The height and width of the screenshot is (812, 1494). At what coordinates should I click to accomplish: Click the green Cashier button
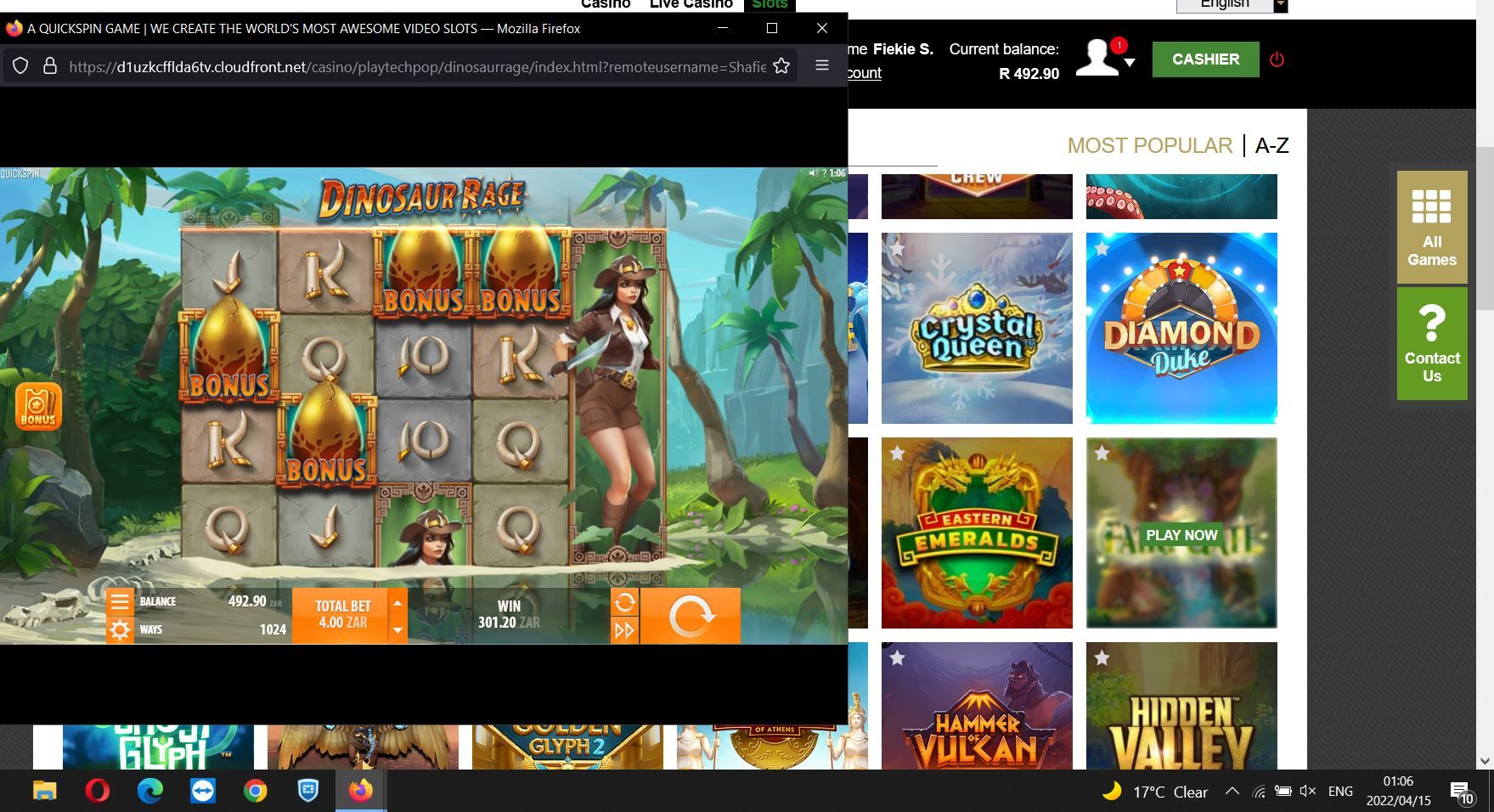[x=1205, y=59]
